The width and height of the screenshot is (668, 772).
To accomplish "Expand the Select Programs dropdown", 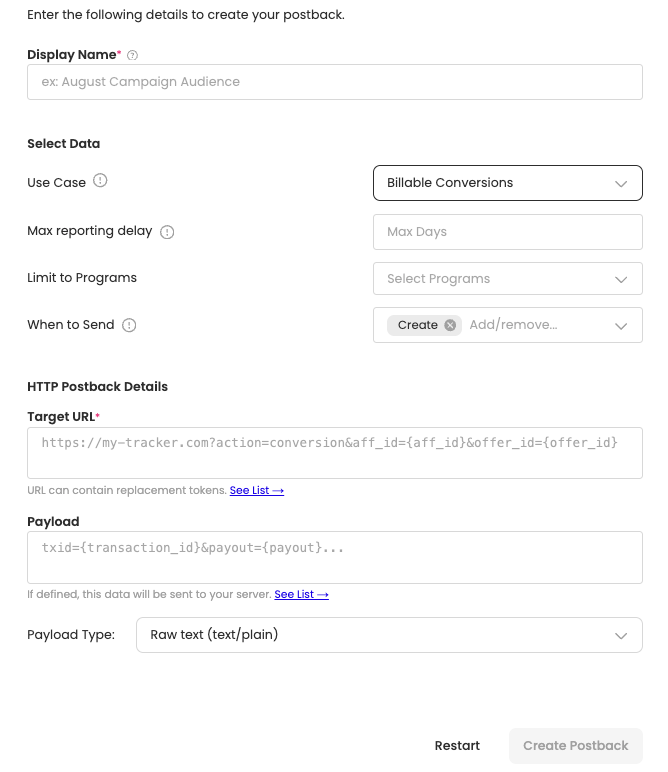I will [507, 279].
